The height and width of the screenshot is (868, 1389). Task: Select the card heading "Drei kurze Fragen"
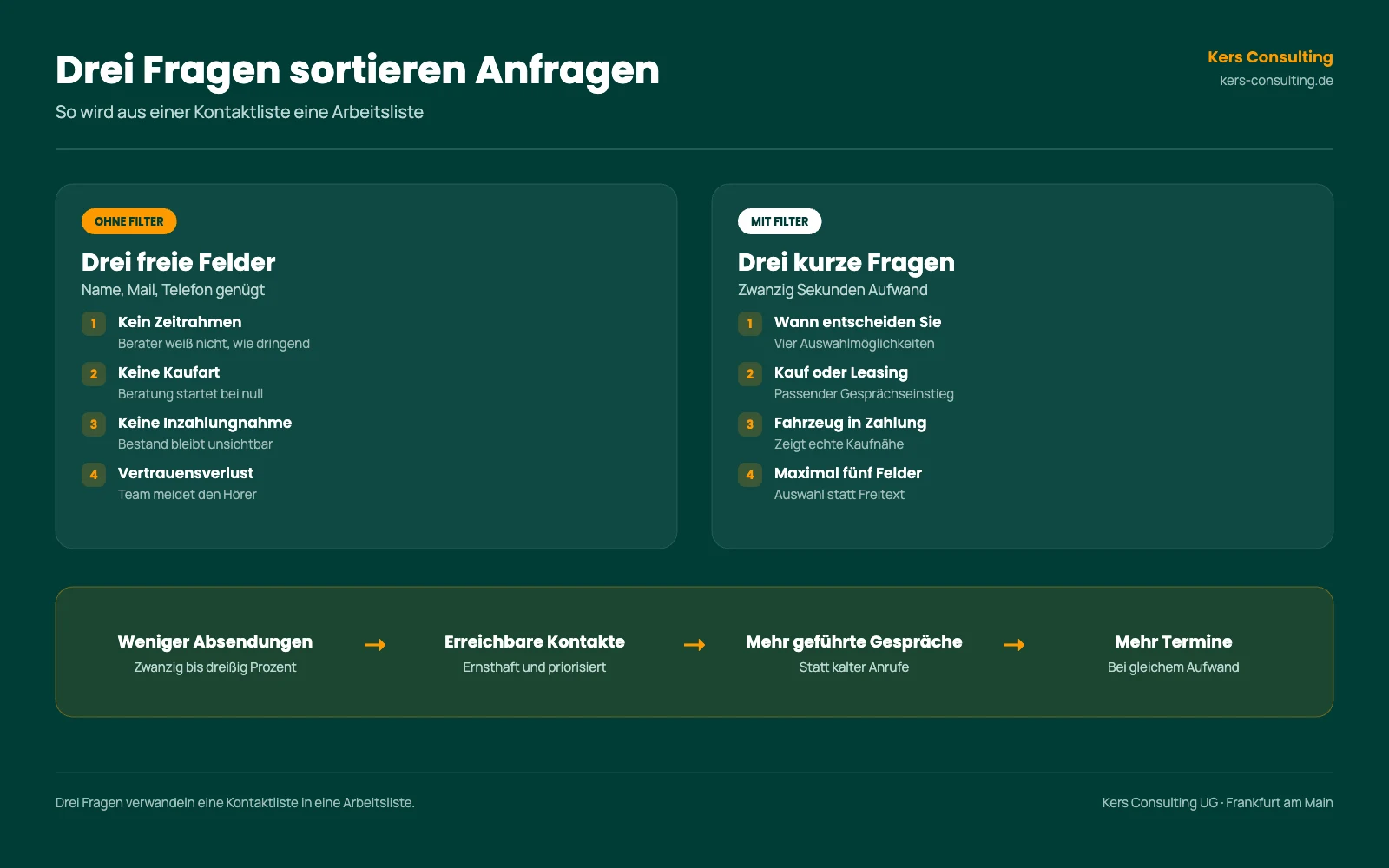click(846, 262)
